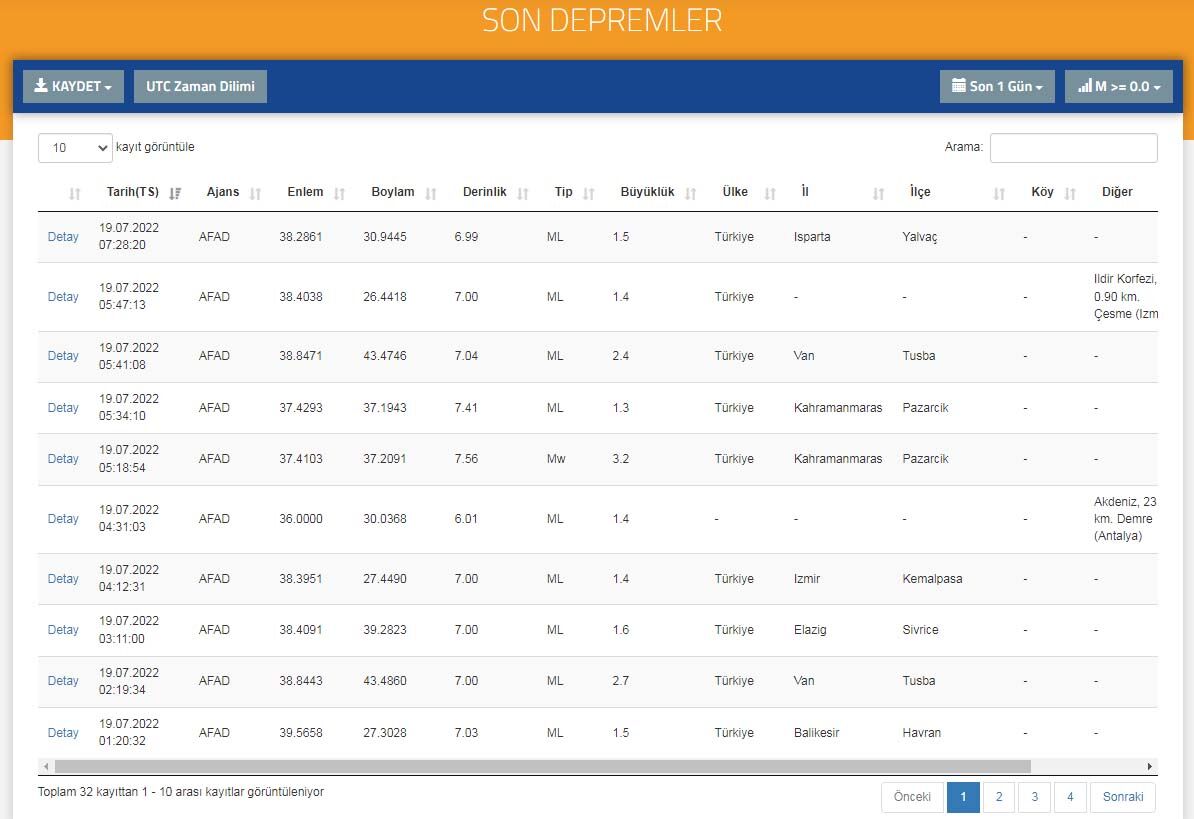Sort by the Tip column arrow icon

[589, 193]
